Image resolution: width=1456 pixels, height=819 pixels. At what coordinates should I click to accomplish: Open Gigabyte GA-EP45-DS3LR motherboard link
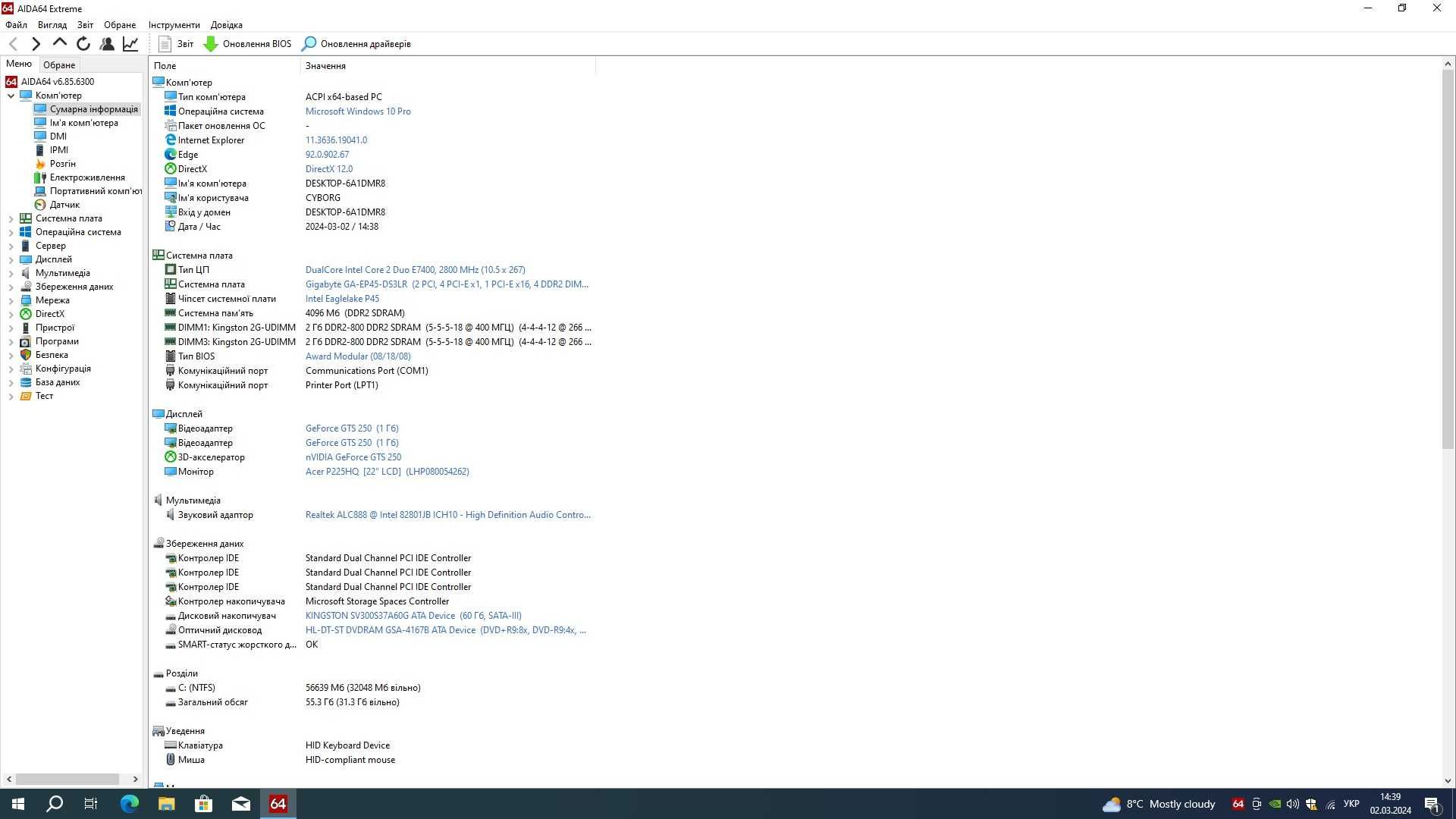[447, 284]
